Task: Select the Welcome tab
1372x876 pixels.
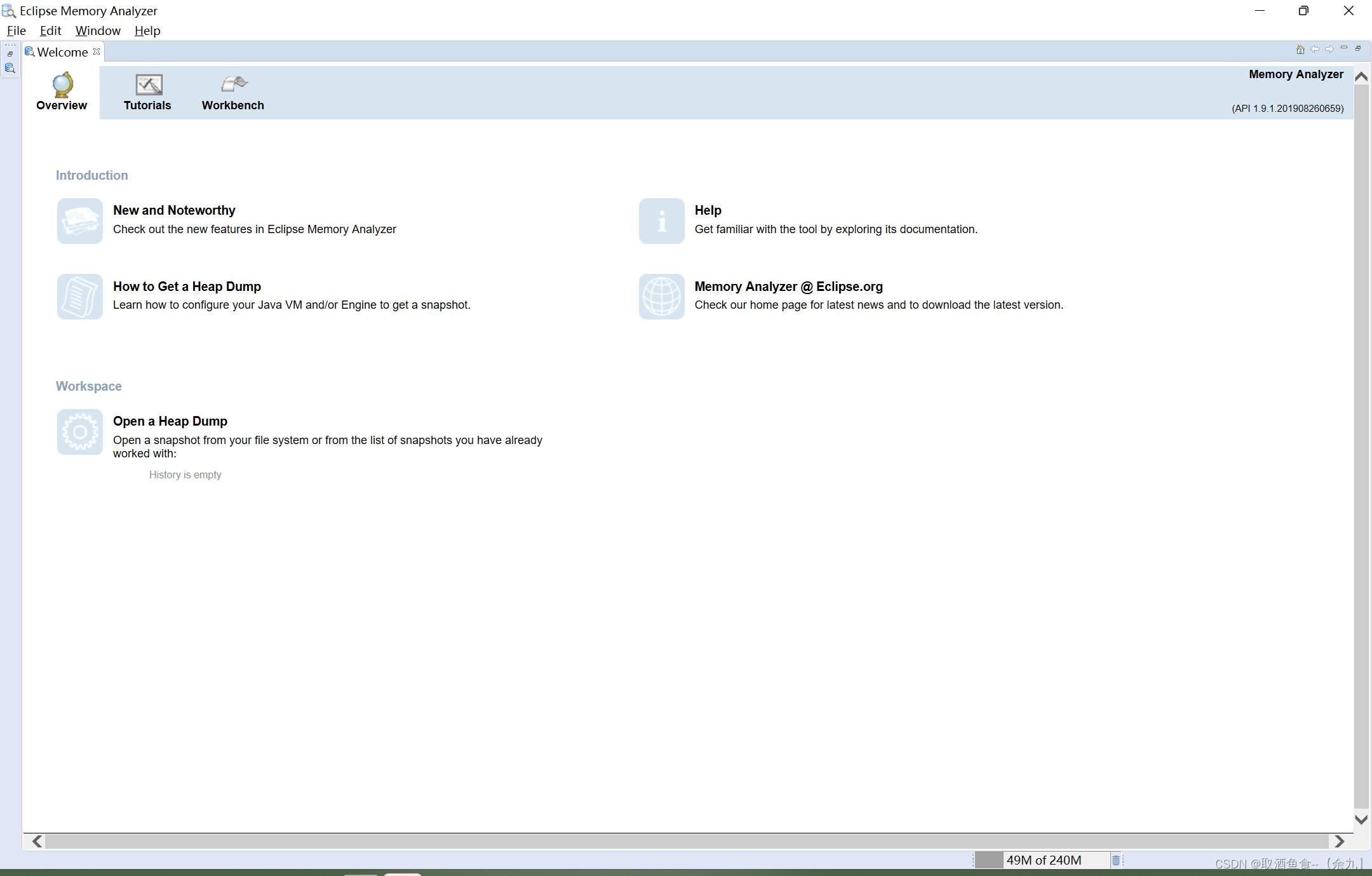Action: 62,52
